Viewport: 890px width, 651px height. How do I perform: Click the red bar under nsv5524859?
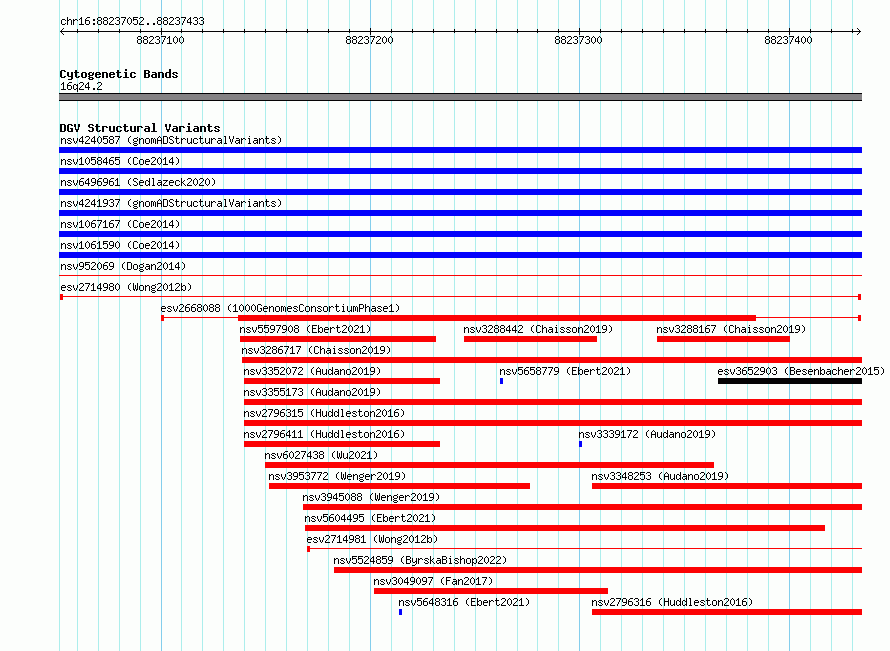pyautogui.click(x=598, y=570)
